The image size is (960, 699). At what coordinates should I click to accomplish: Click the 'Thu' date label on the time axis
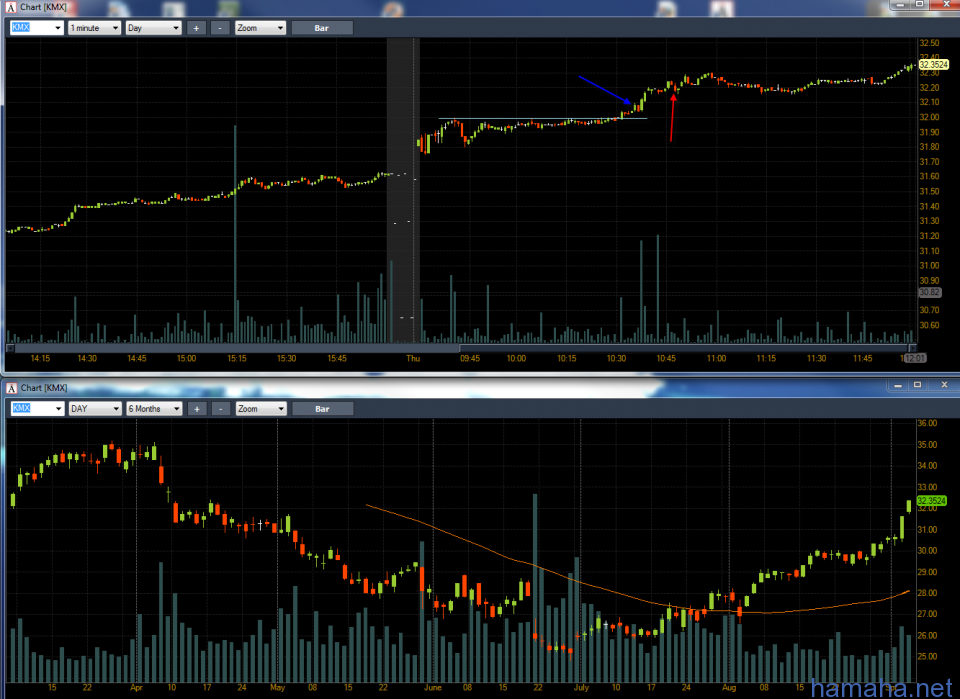click(413, 358)
